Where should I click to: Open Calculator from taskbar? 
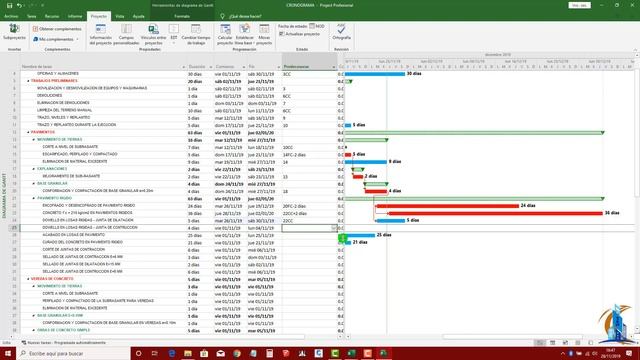click(269, 353)
